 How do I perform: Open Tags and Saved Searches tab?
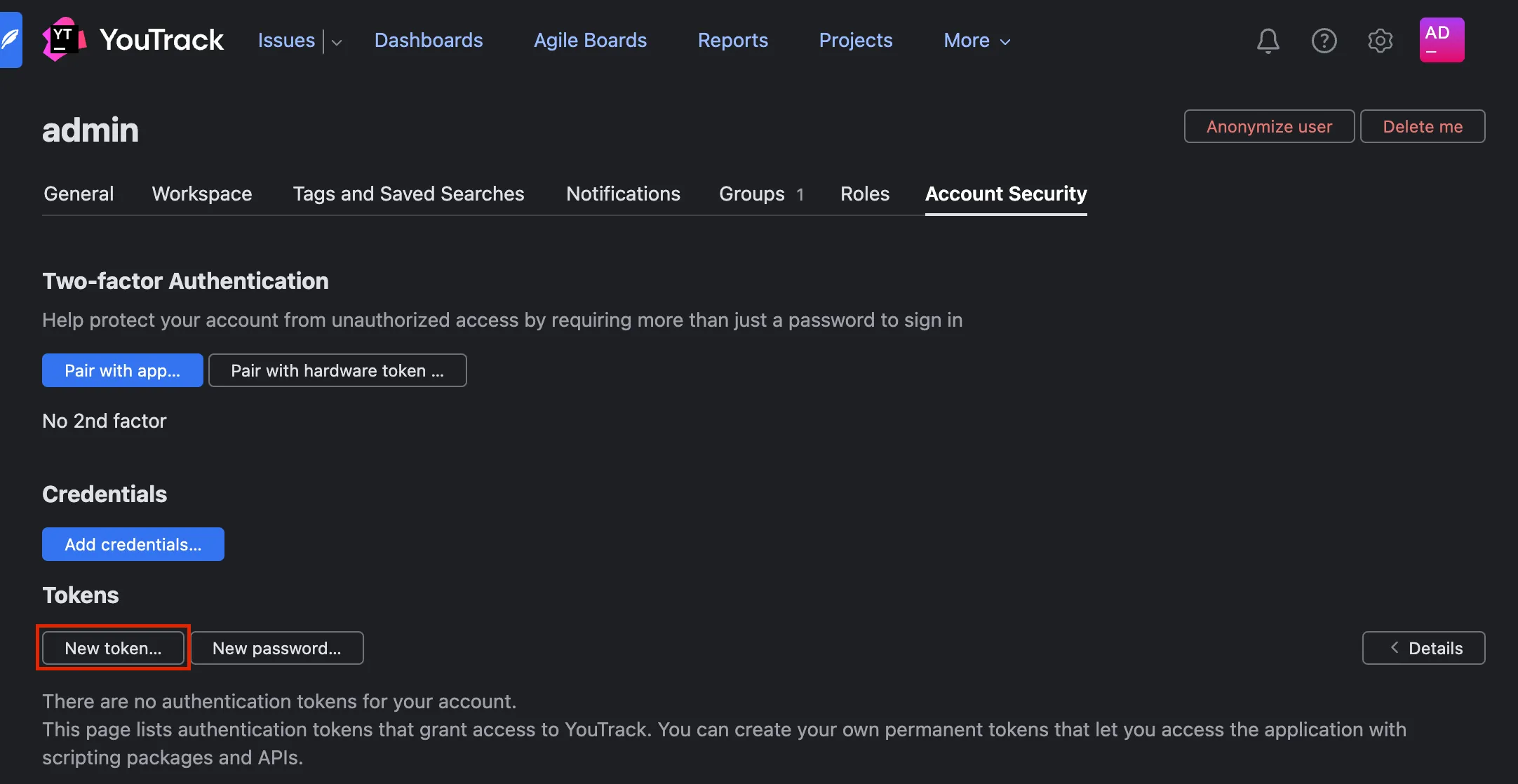pyautogui.click(x=408, y=194)
